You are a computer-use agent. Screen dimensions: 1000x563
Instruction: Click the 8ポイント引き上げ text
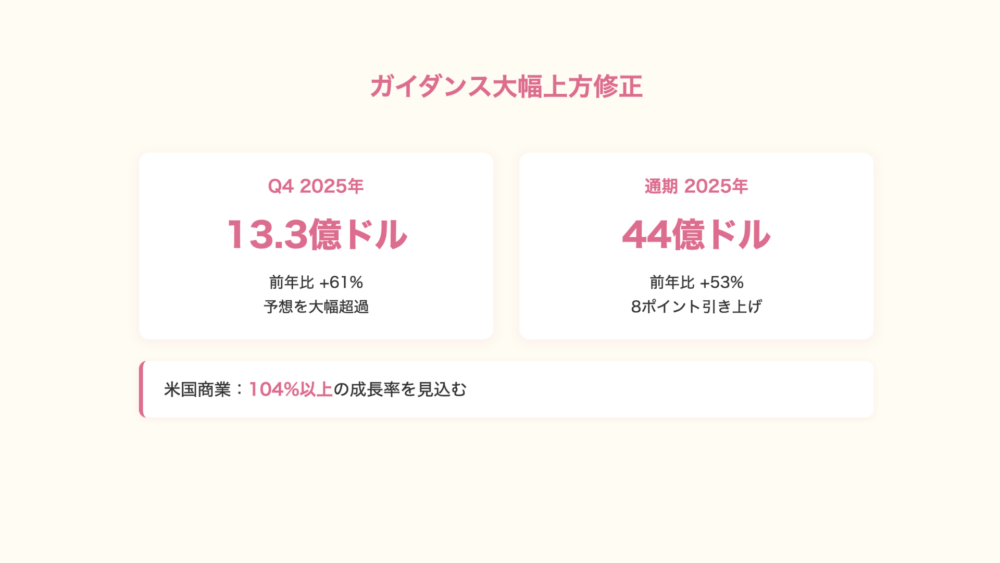(x=696, y=307)
